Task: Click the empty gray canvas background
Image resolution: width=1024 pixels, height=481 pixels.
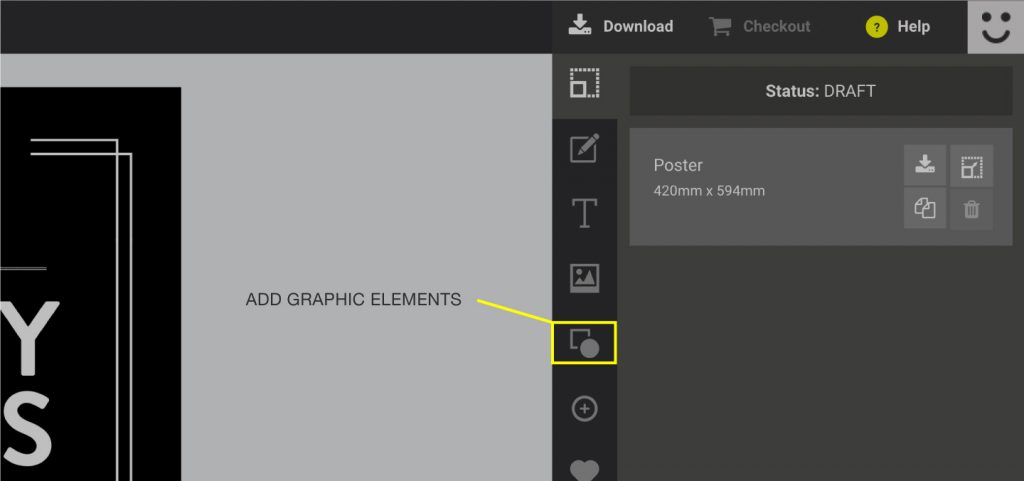Action: [360, 180]
